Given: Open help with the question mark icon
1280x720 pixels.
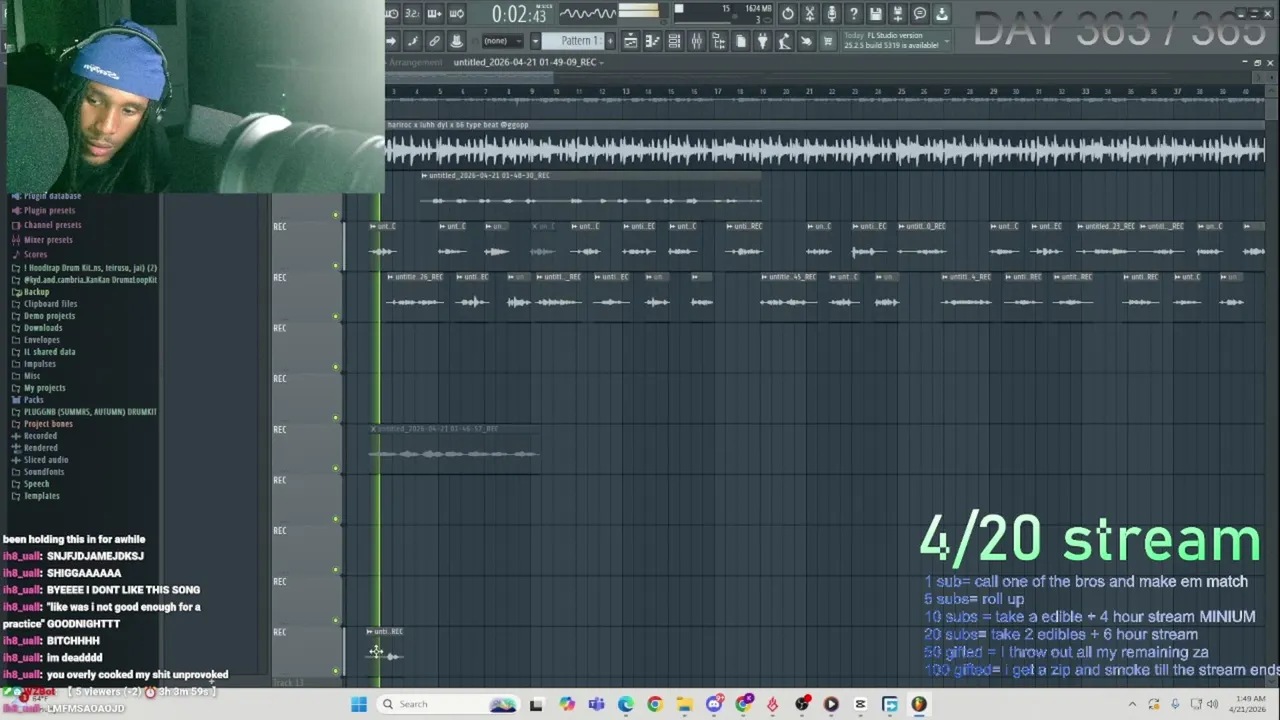Looking at the screenshot, I should (854, 14).
